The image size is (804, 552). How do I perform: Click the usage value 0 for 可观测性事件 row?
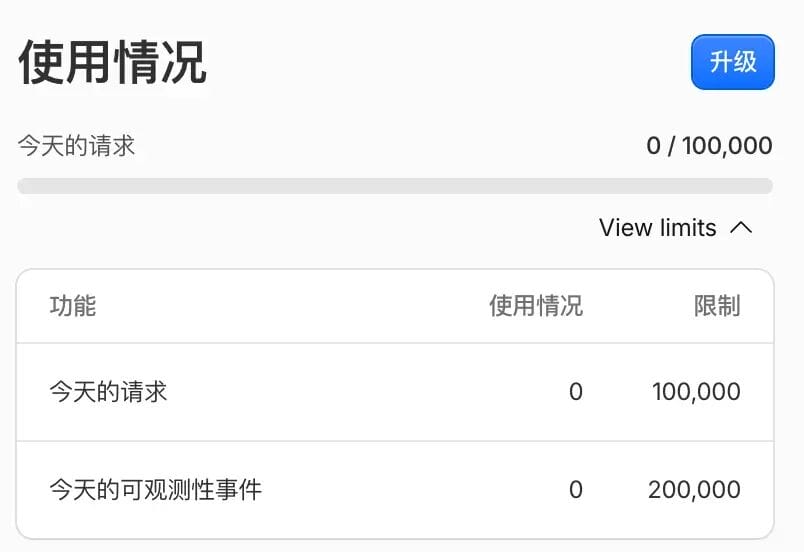[576, 490]
